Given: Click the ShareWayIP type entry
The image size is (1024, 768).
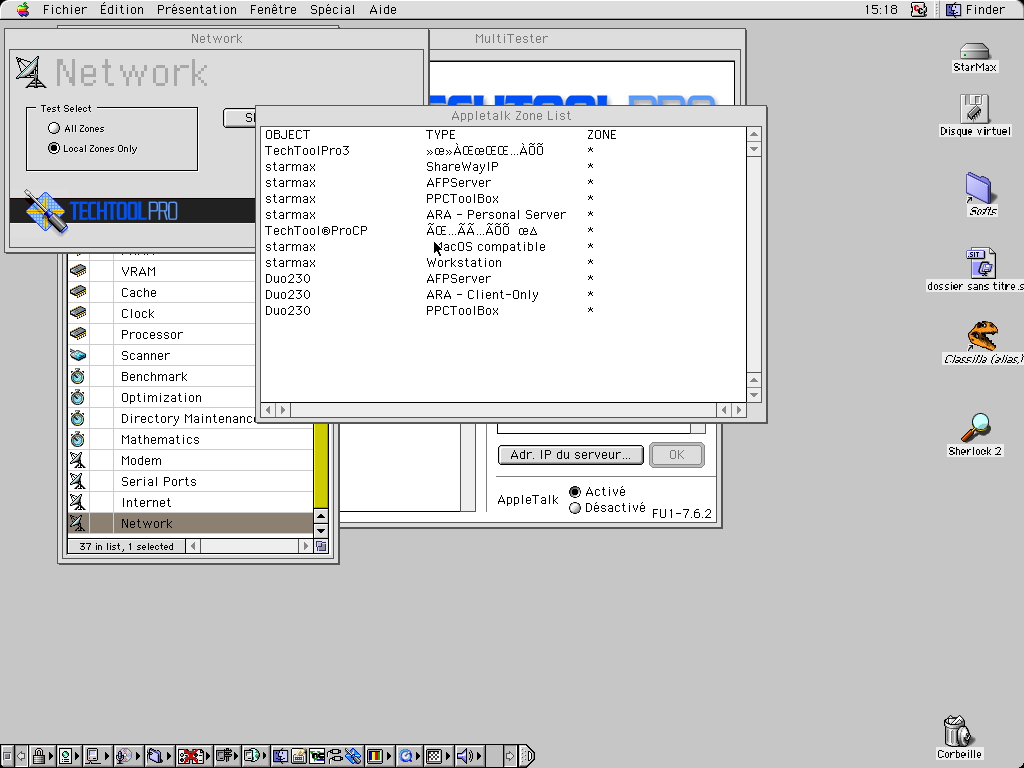Looking at the screenshot, I should [x=462, y=167].
